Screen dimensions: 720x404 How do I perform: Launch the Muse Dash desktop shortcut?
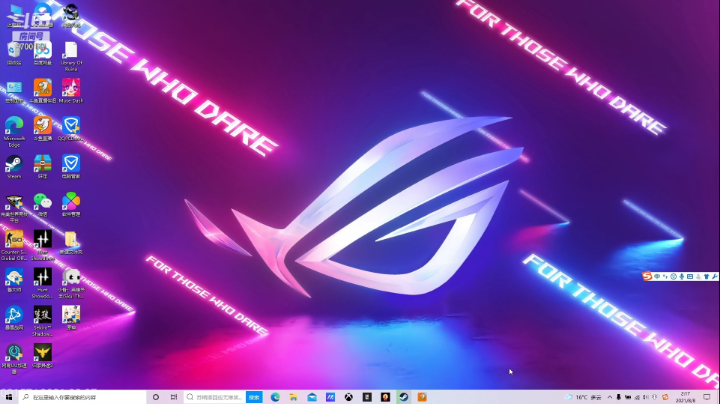[x=71, y=91]
